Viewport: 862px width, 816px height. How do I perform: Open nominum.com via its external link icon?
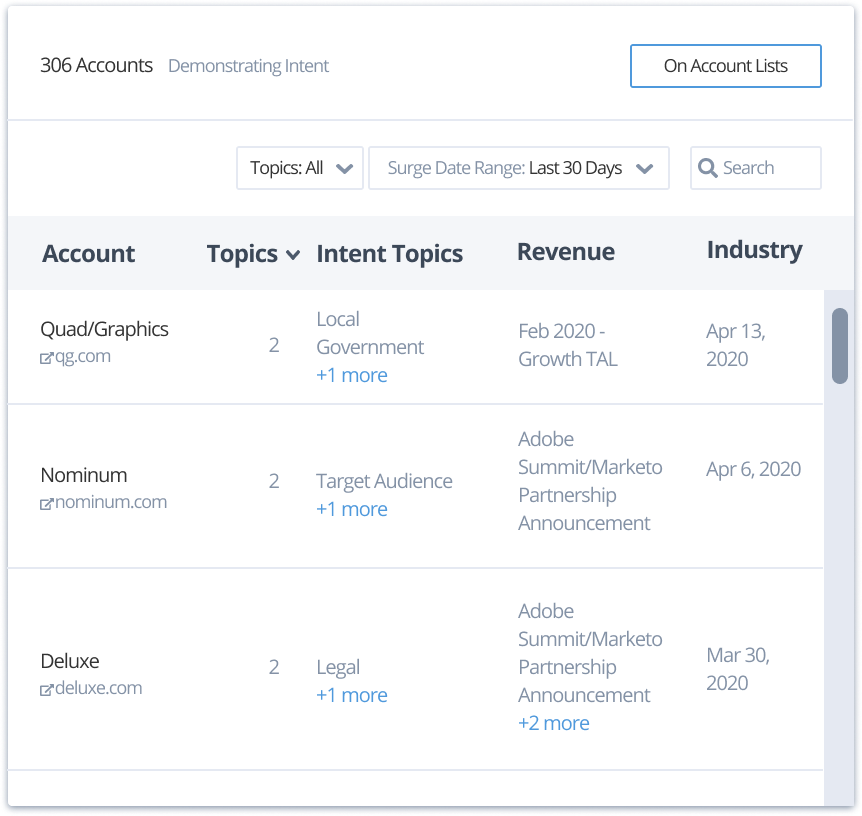[x=44, y=502]
